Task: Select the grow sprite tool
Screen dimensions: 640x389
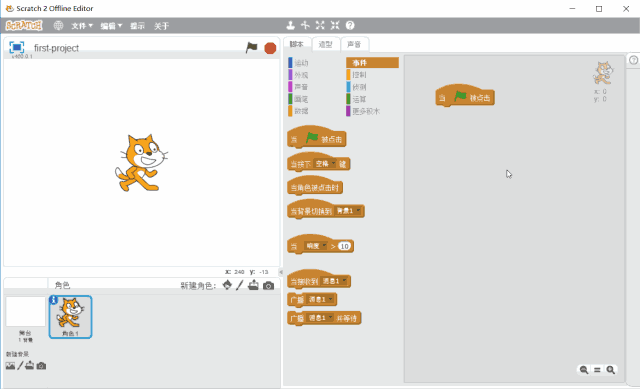Action: pyautogui.click(x=320, y=26)
